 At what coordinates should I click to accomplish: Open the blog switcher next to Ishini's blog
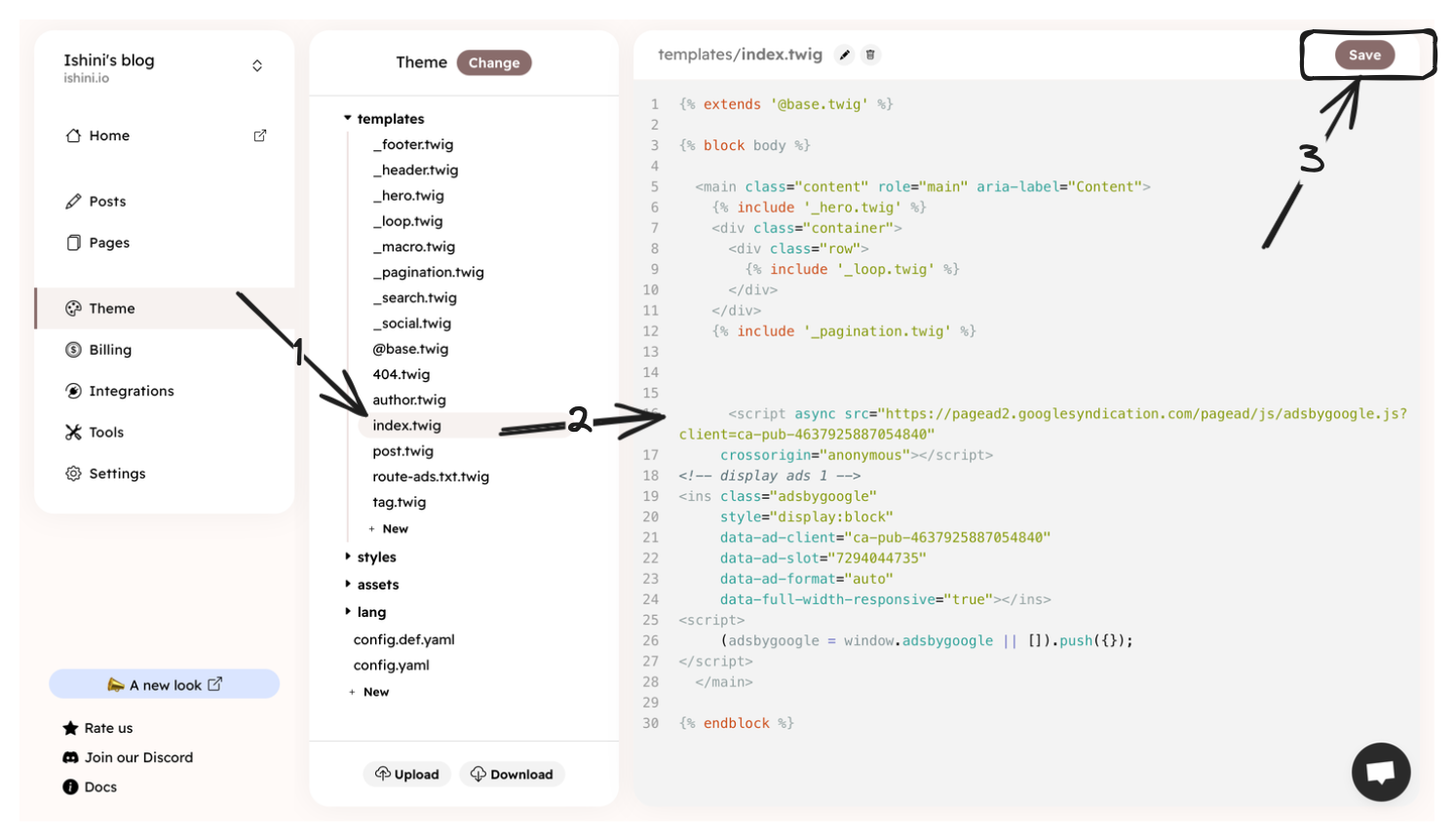257,64
